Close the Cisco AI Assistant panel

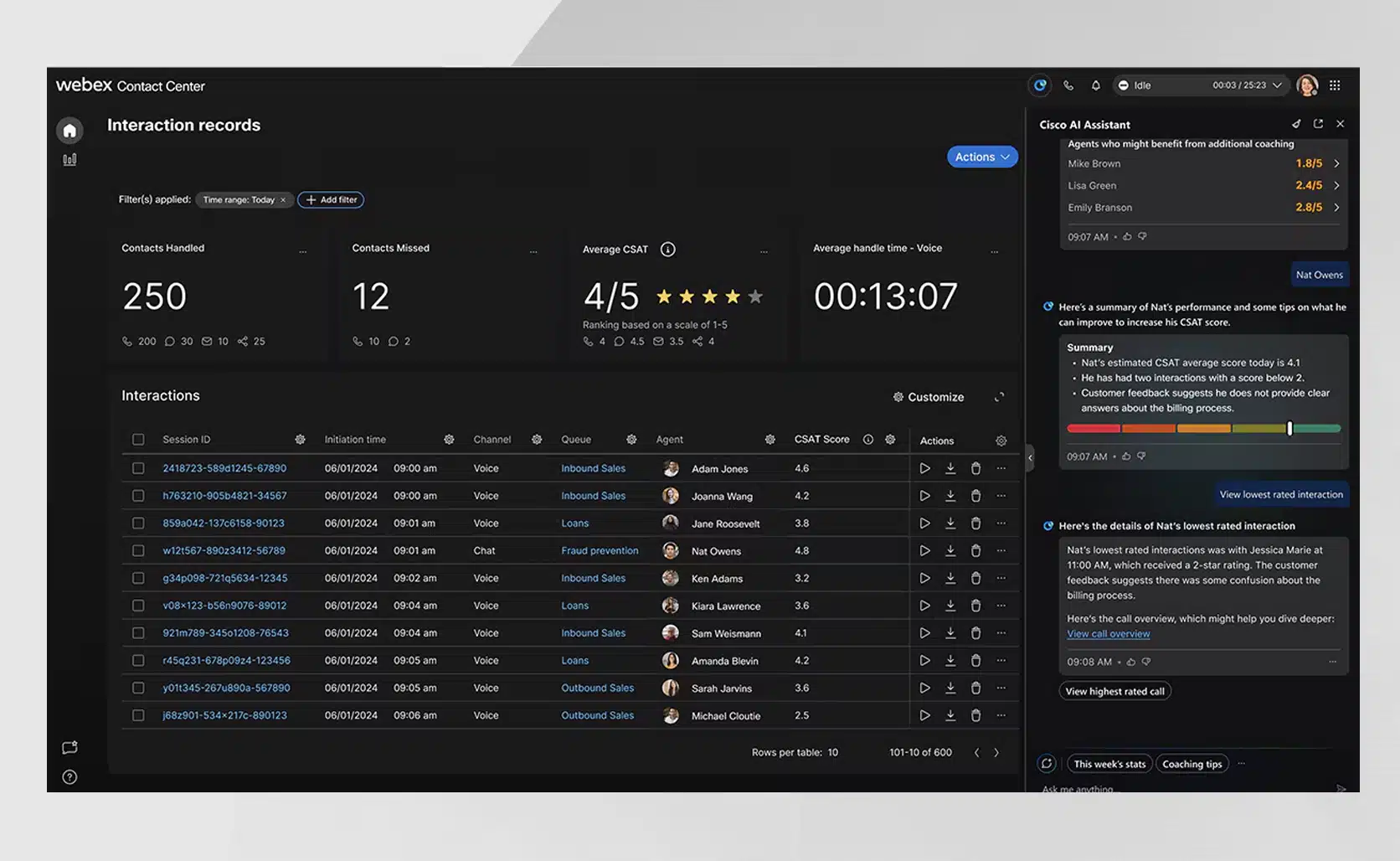point(1340,124)
